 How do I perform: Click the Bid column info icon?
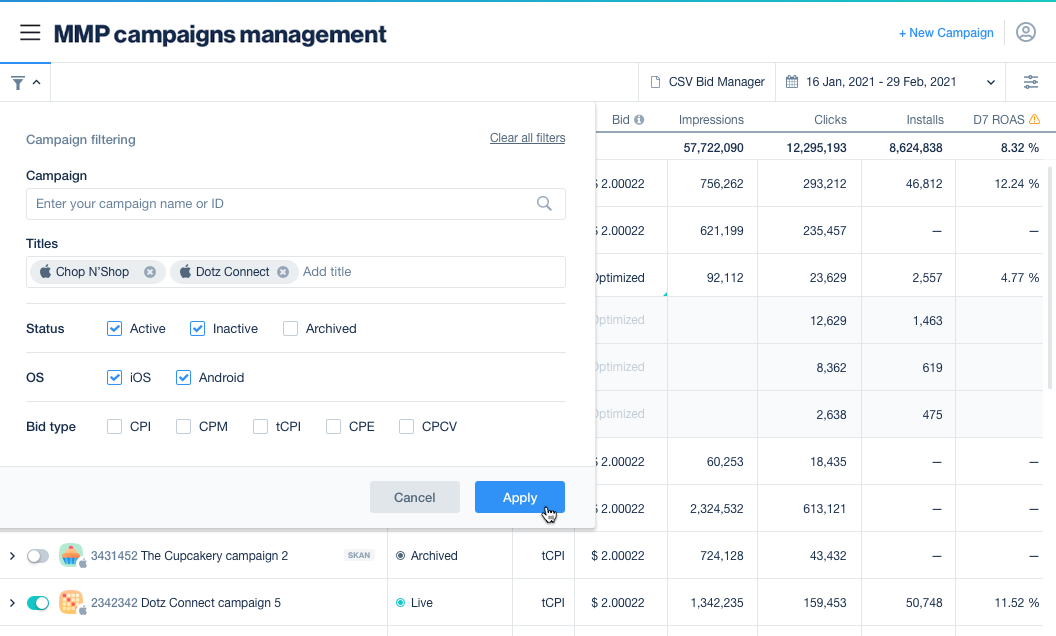click(x=639, y=120)
